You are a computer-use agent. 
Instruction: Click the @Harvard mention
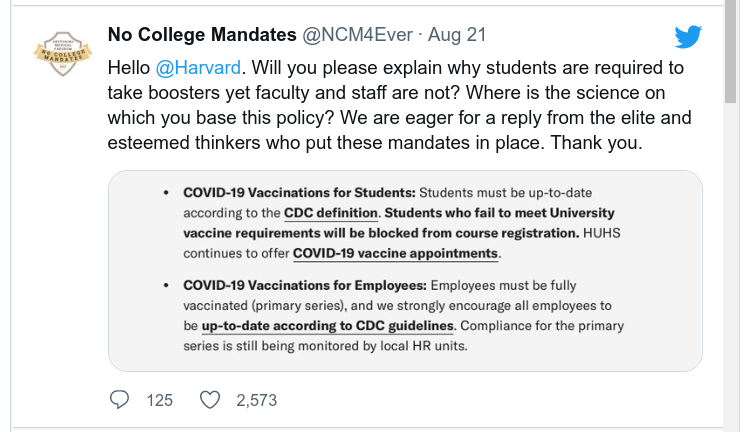pos(192,68)
